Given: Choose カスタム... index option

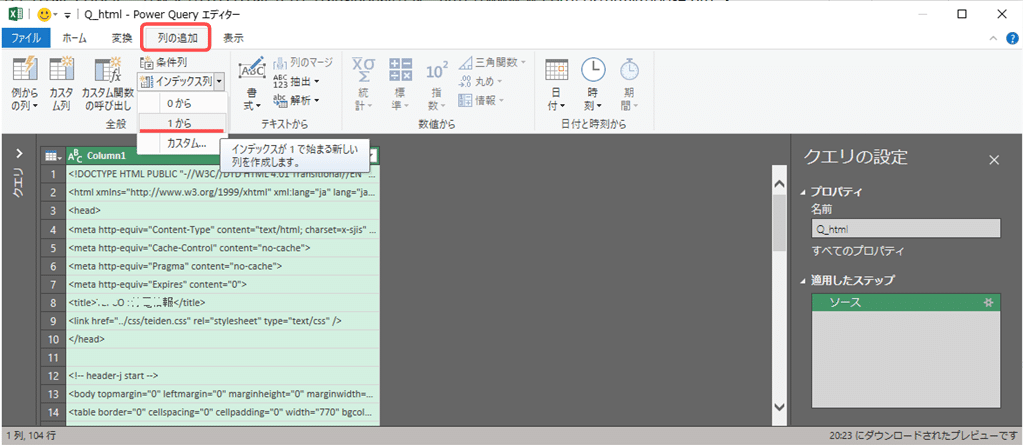Looking at the screenshot, I should tap(182, 143).
